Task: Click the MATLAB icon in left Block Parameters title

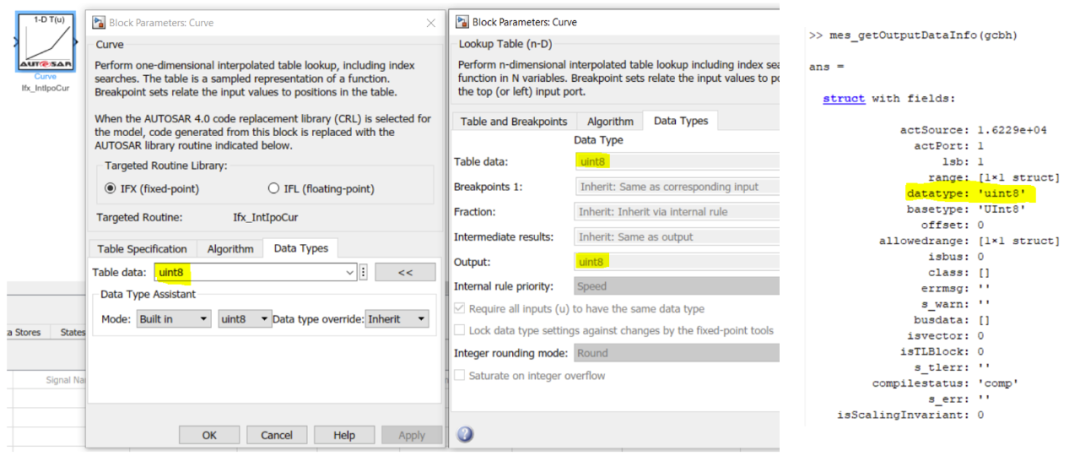Action: tap(99, 23)
